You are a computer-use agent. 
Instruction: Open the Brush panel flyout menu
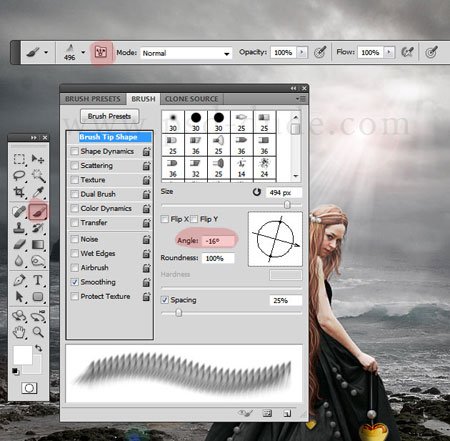click(x=301, y=99)
